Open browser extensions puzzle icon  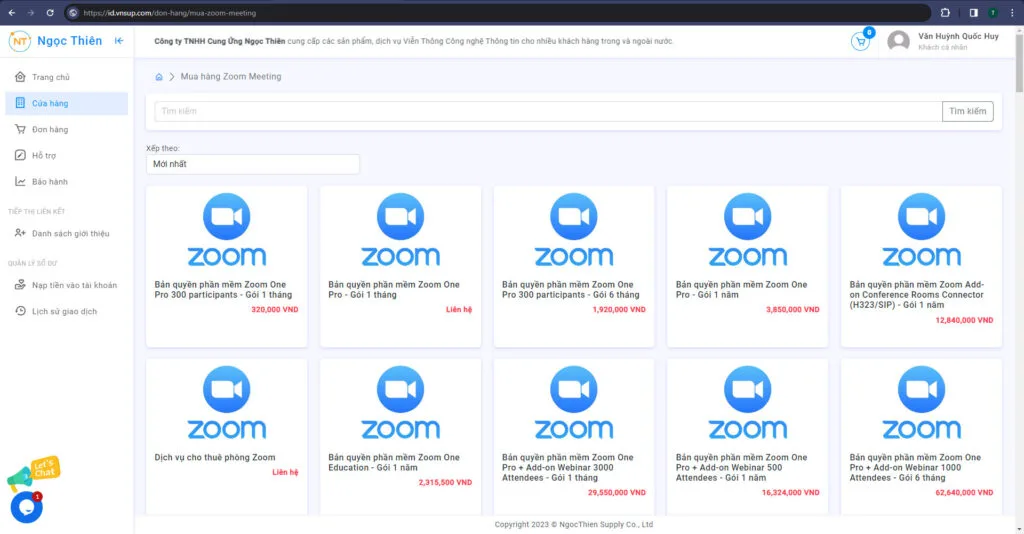[x=945, y=12]
